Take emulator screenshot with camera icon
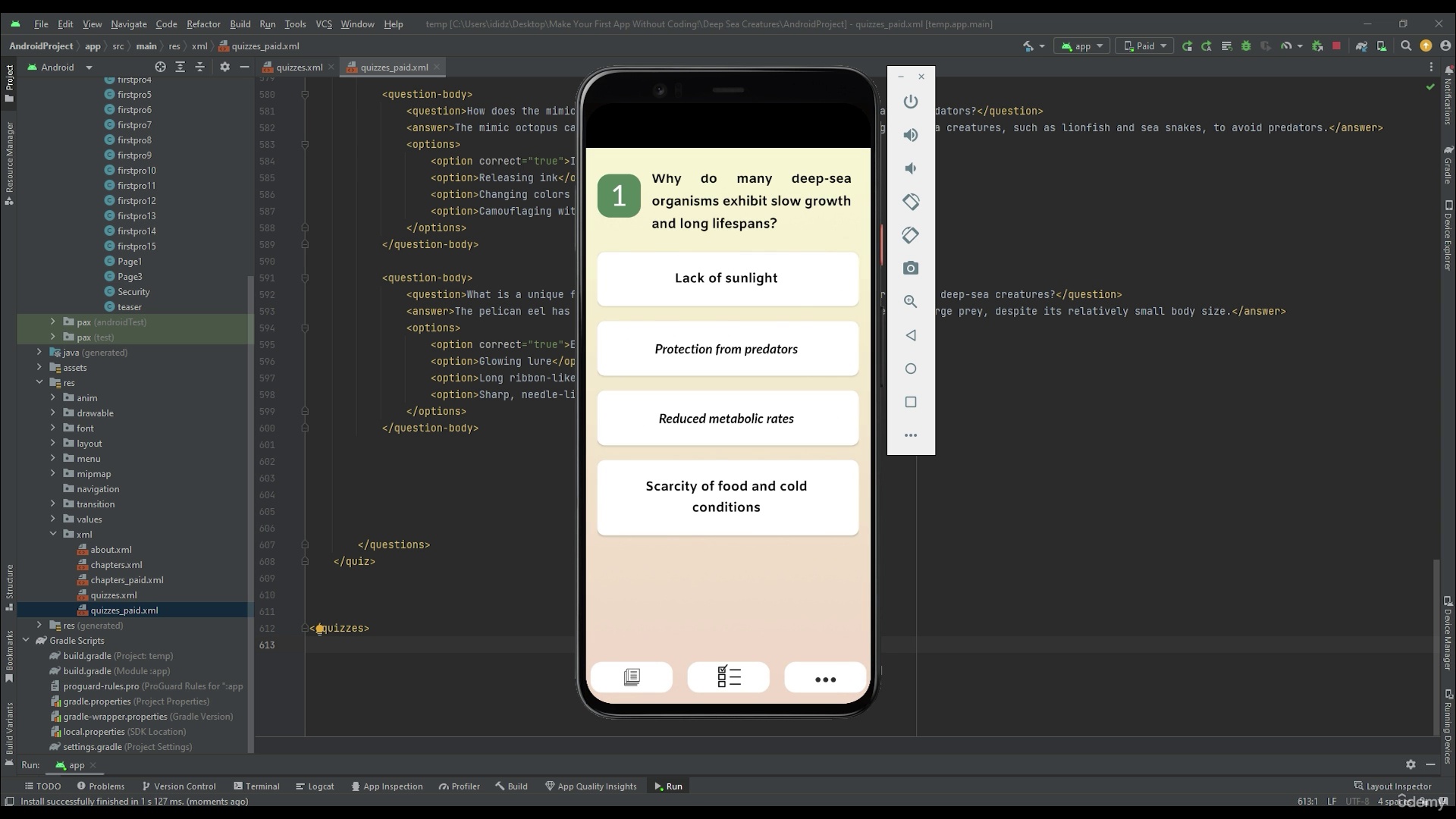Viewport: 1456px width, 819px height. 911,268
